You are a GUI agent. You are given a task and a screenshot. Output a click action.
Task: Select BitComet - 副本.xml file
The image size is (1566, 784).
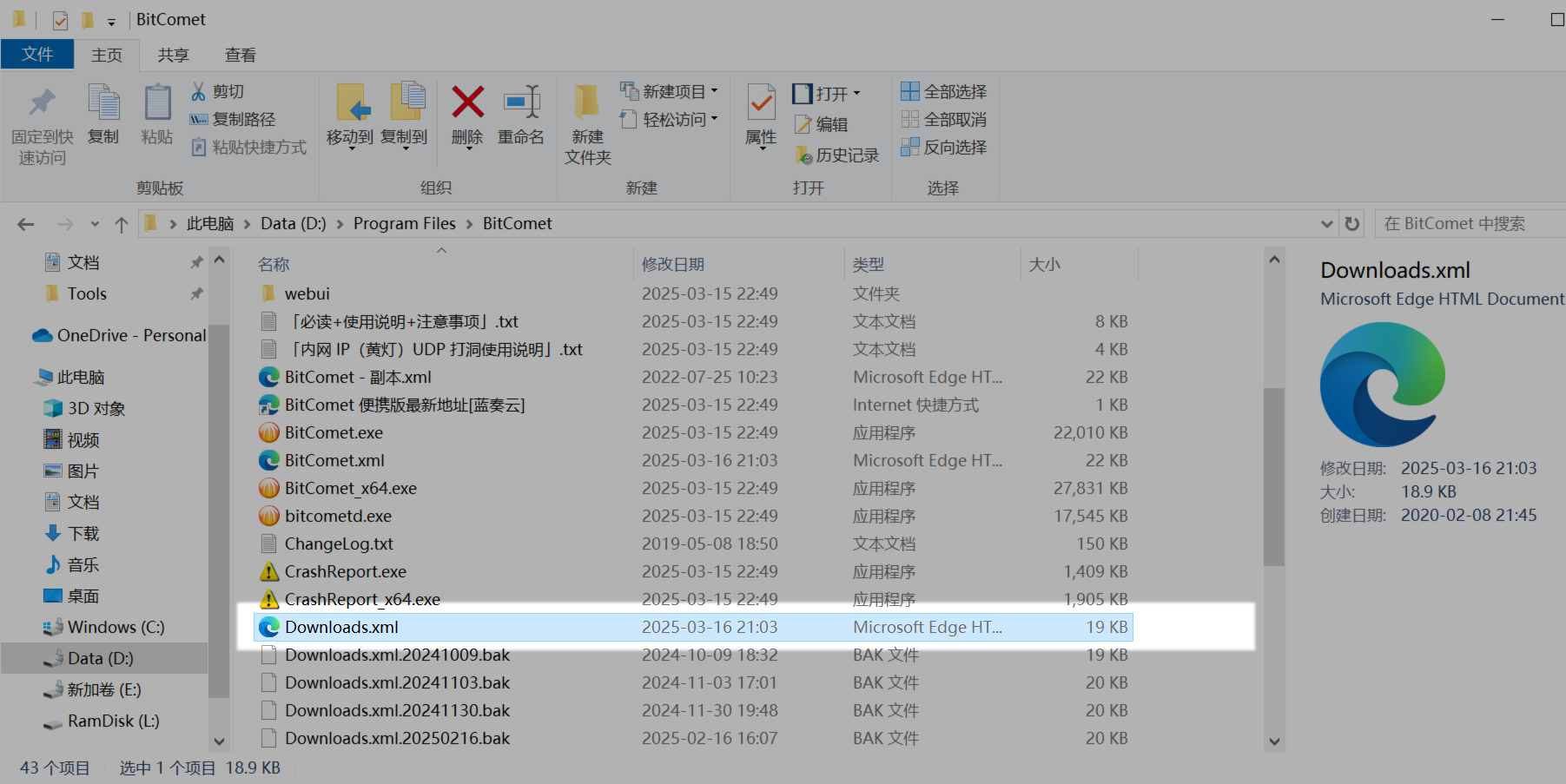click(358, 377)
